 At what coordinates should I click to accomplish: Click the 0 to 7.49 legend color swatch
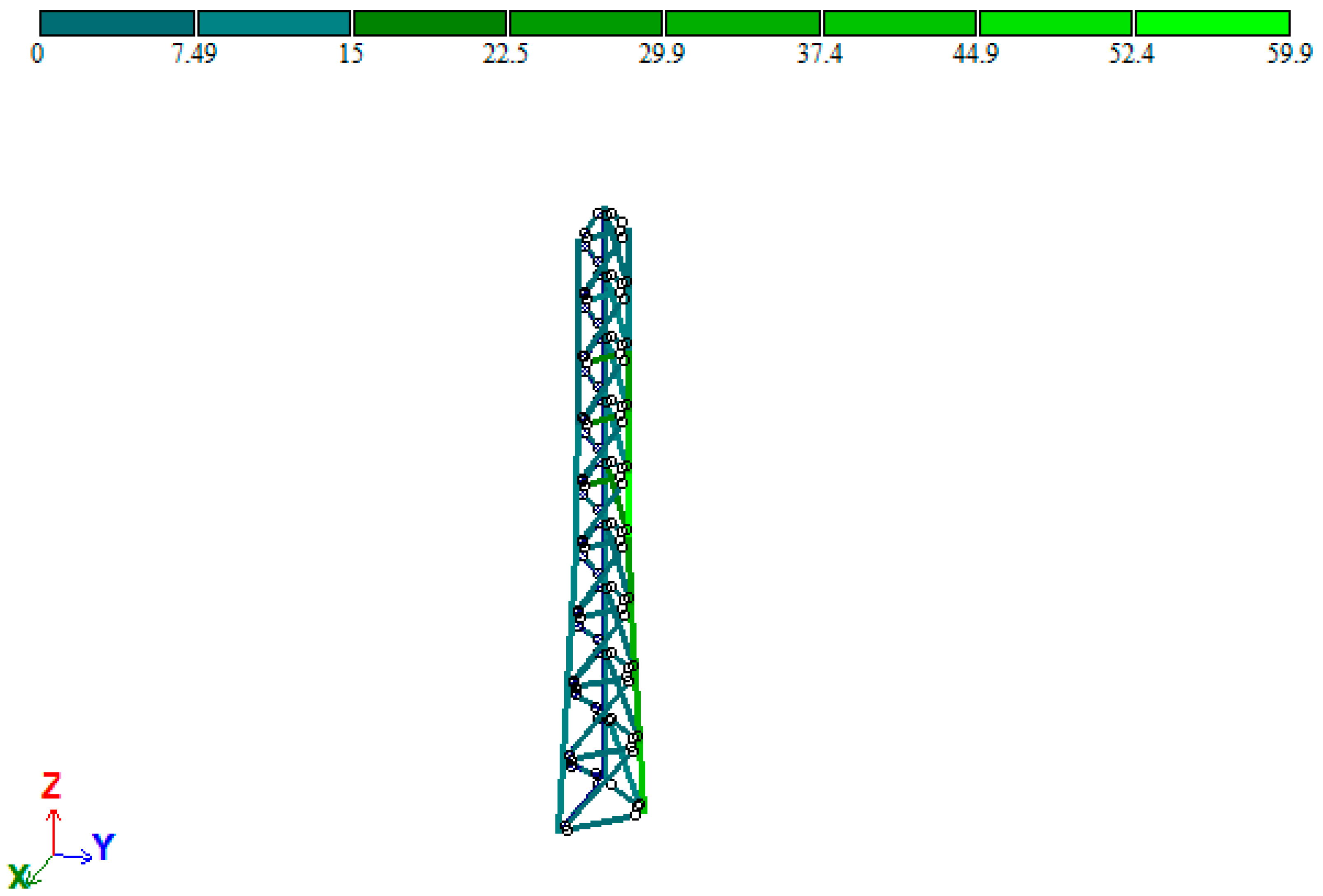[117, 23]
